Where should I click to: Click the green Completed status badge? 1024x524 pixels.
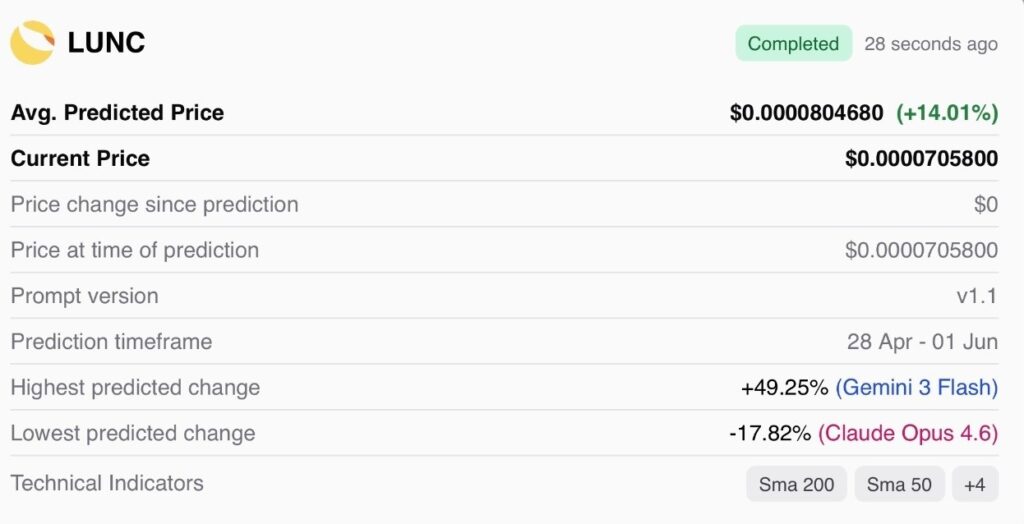tap(793, 44)
